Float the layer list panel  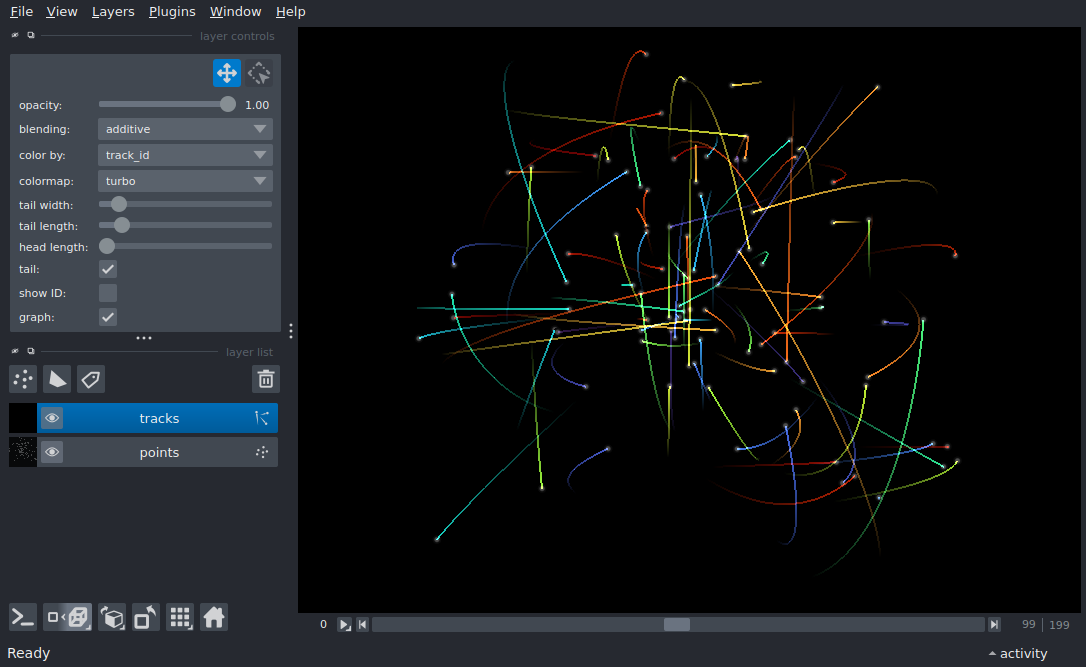30,351
